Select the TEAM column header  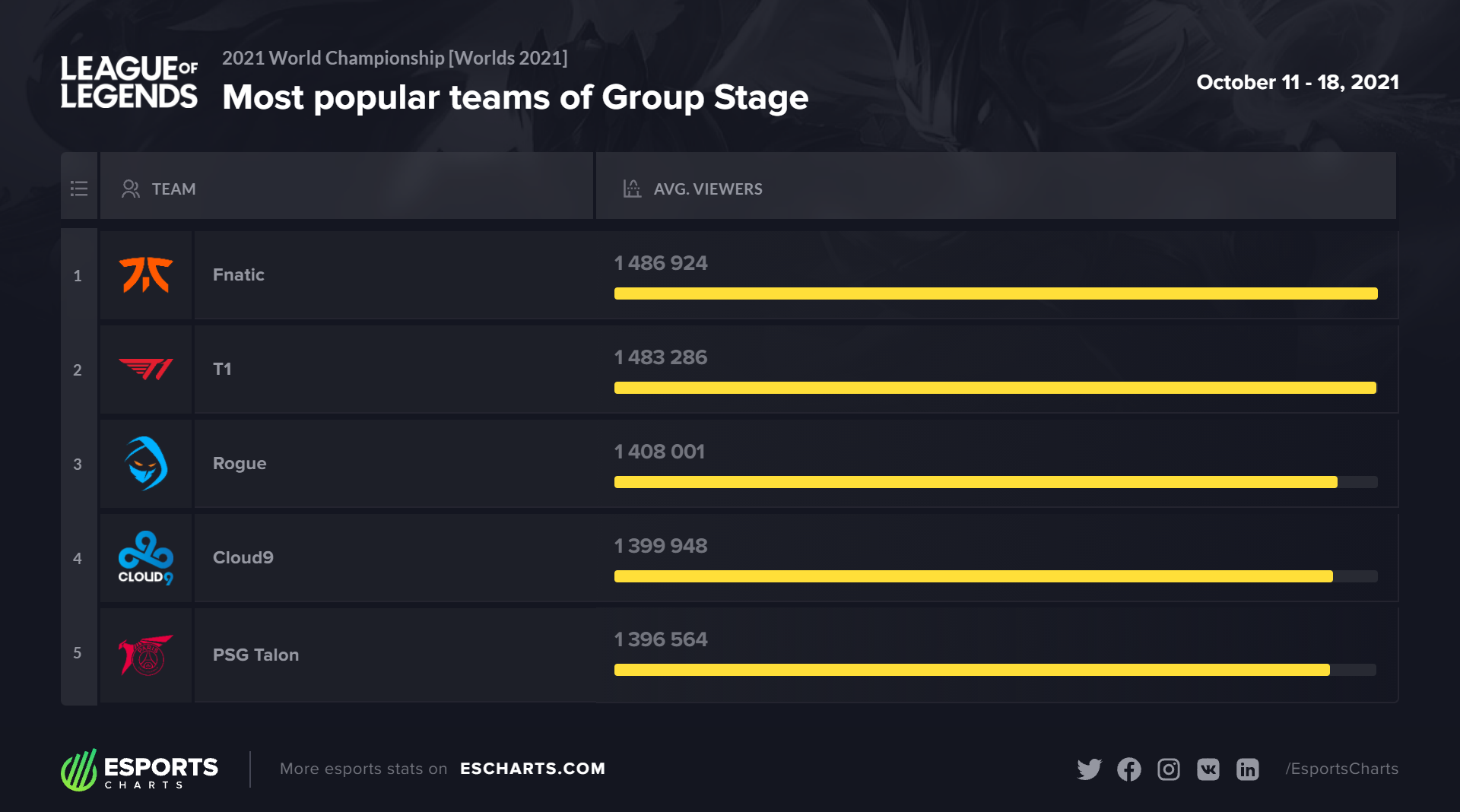(x=173, y=189)
